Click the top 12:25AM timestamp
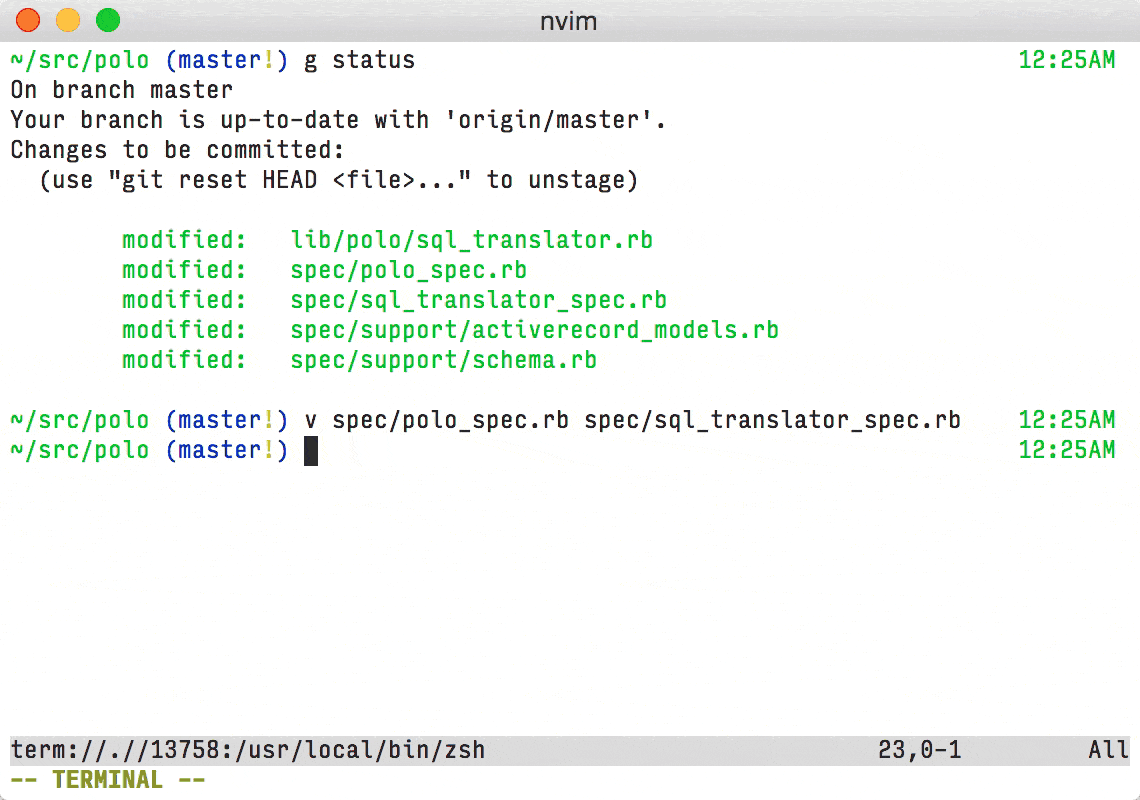The width and height of the screenshot is (1140, 800). tap(1067, 60)
